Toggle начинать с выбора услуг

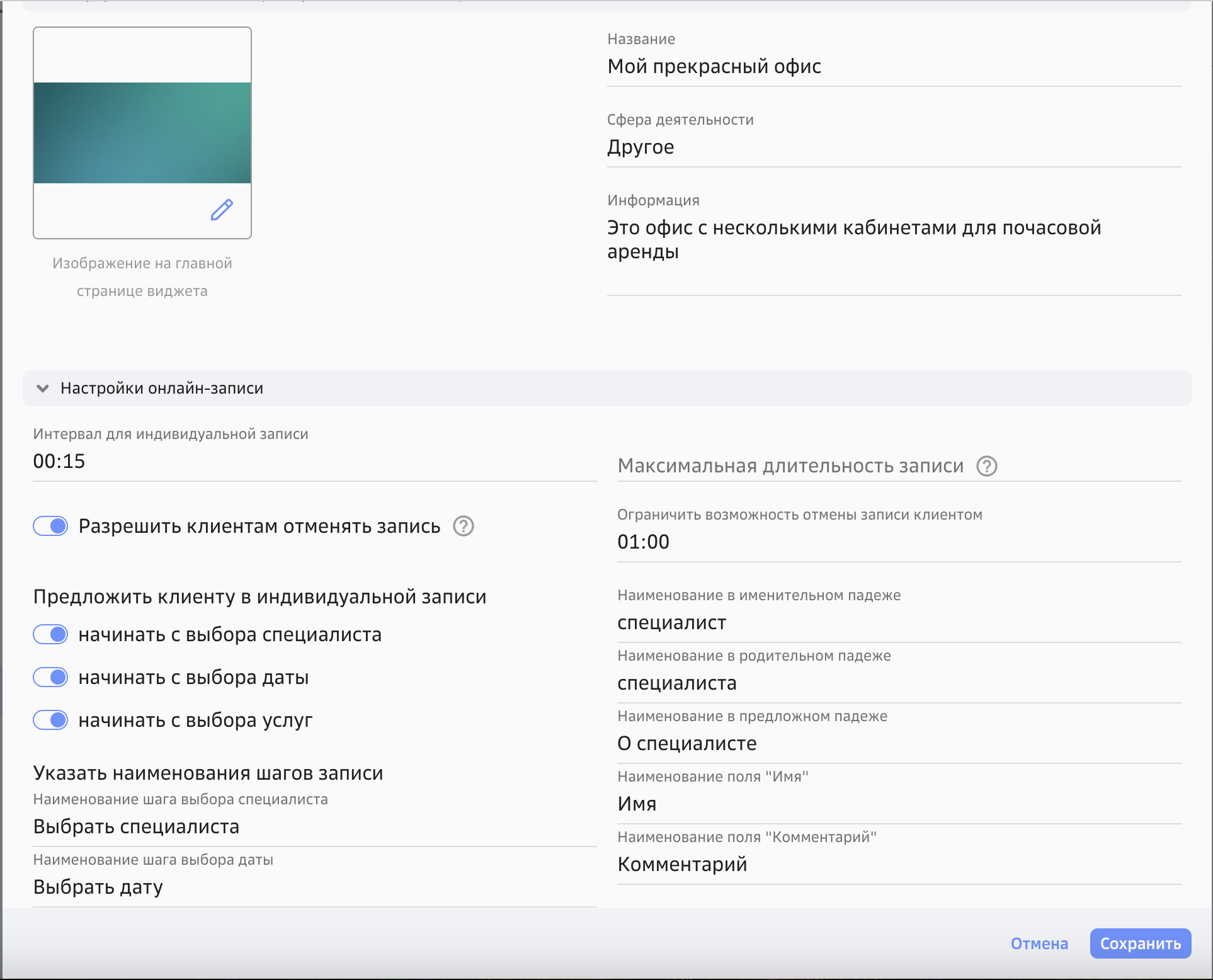[x=50, y=720]
